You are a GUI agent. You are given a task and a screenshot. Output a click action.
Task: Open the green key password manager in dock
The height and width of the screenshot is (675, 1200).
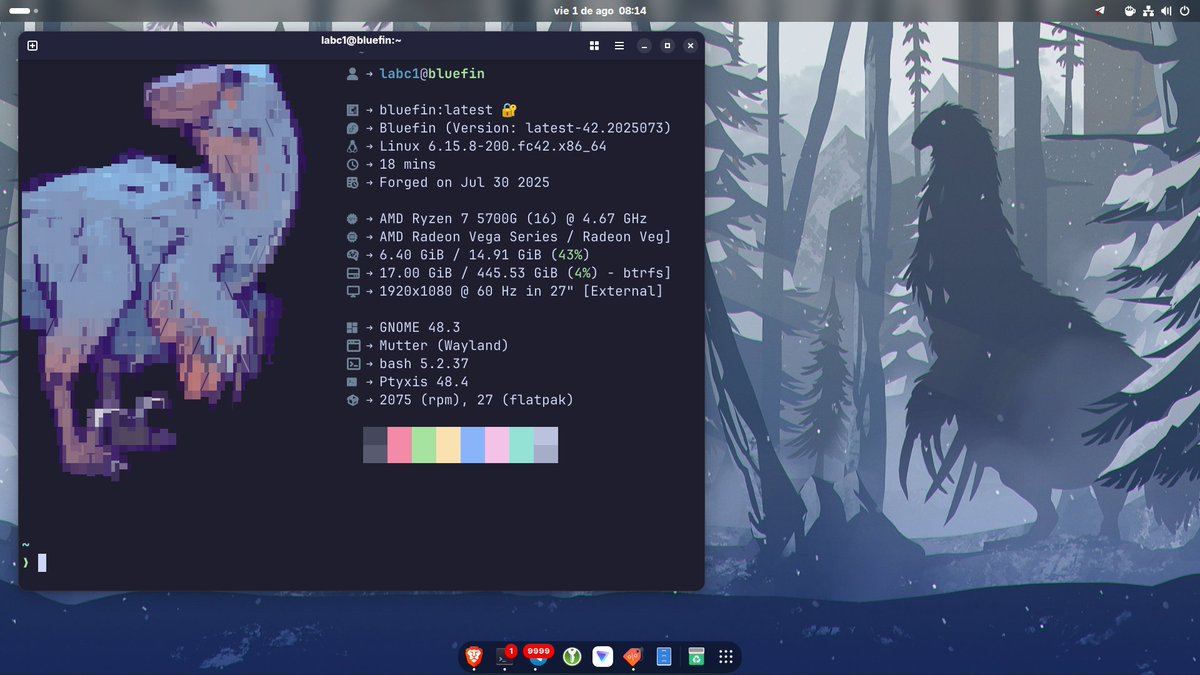(x=570, y=656)
